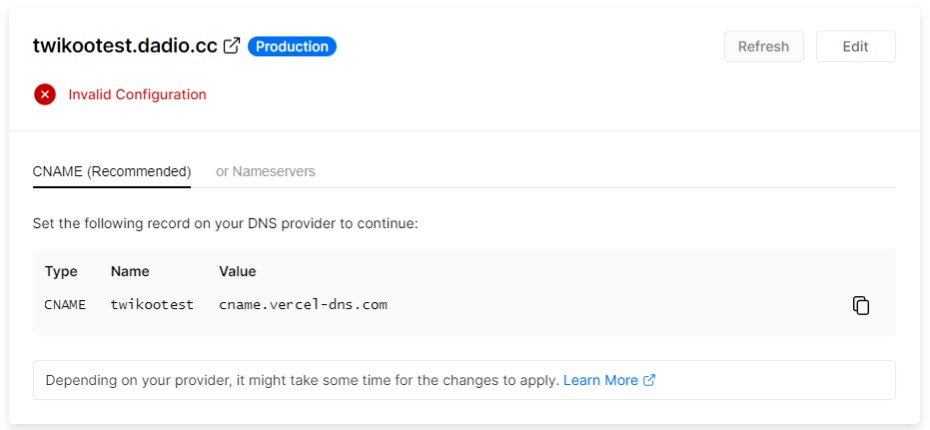The width and height of the screenshot is (930, 430).
Task: Switch to the Nameservers tab
Action: point(265,171)
